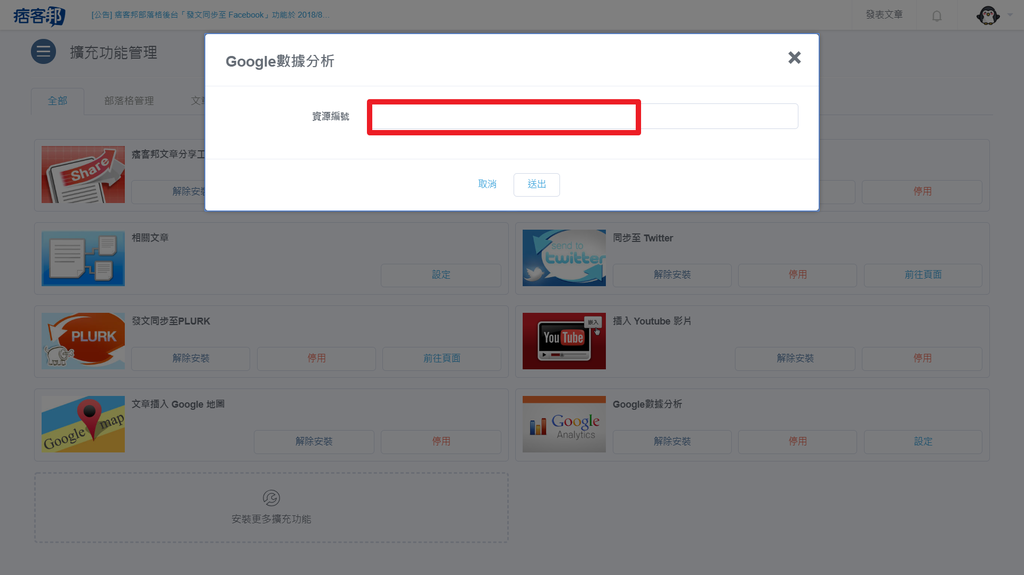Open the notification bell
This screenshot has height=575, width=1024.
tap(936, 16)
